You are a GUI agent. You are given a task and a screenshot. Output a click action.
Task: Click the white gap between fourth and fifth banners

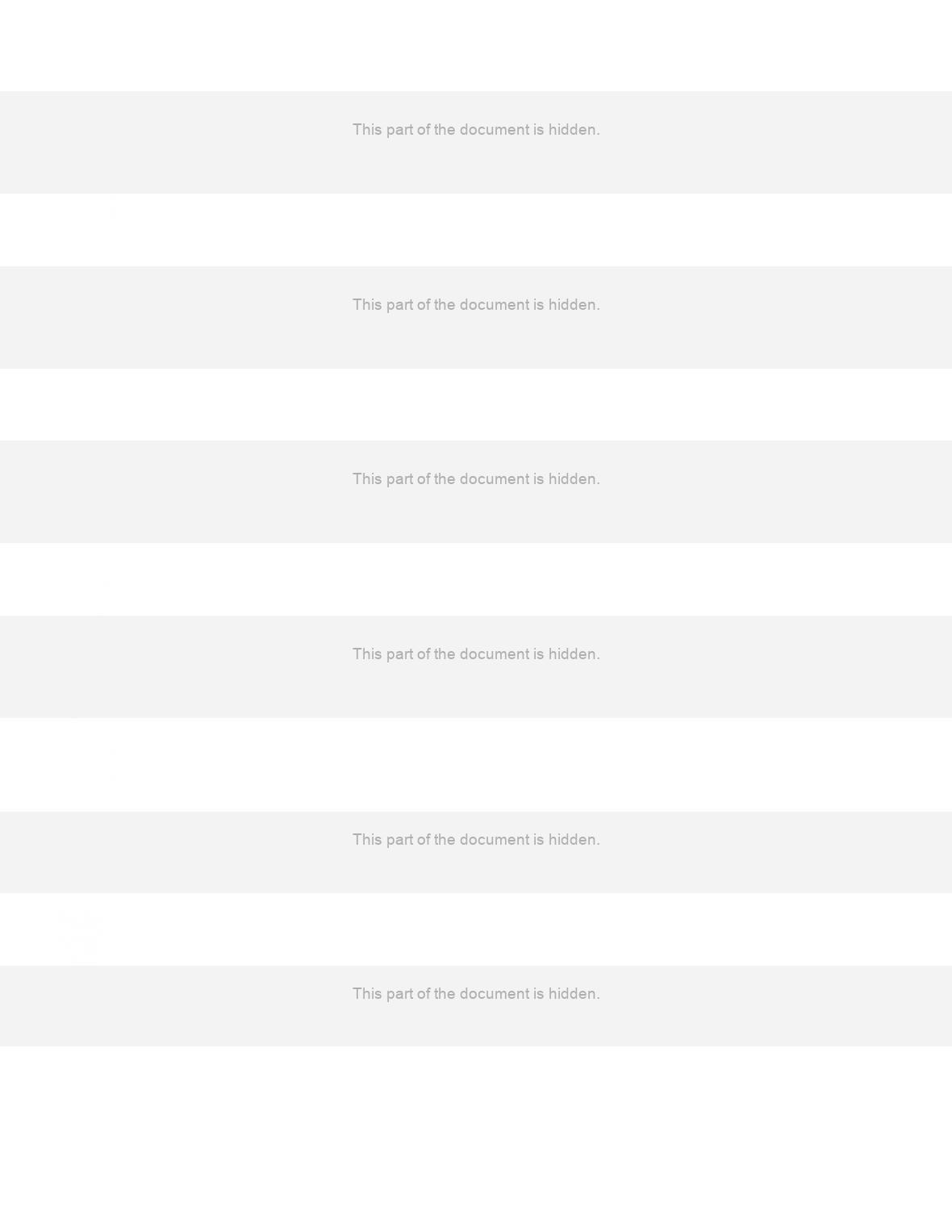pyautogui.click(x=476, y=765)
